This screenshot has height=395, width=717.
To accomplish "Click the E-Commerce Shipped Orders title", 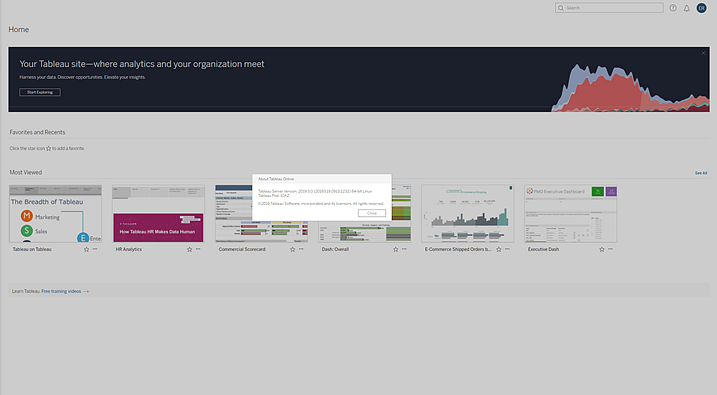I will (458, 249).
